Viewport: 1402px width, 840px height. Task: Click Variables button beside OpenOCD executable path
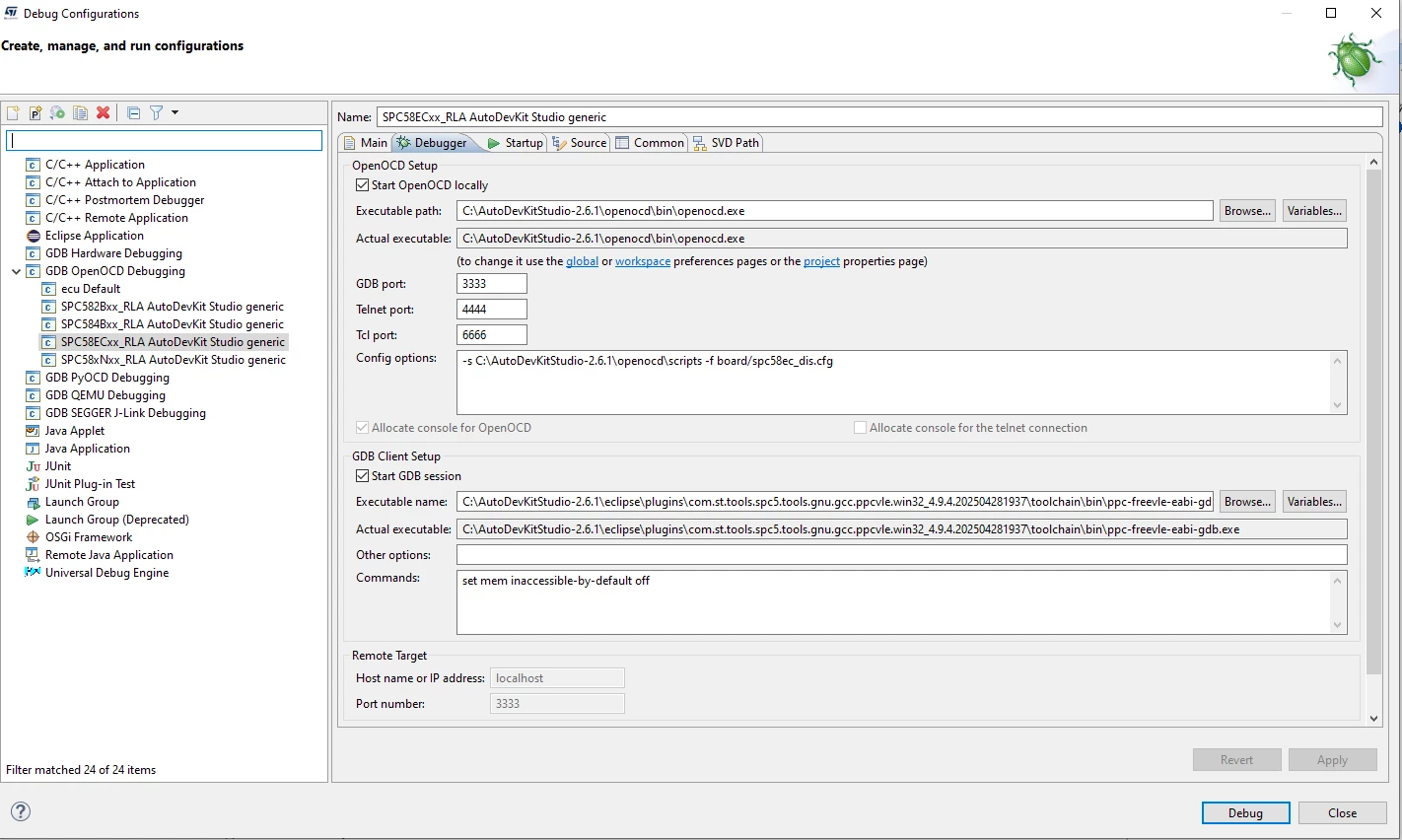pyautogui.click(x=1314, y=211)
